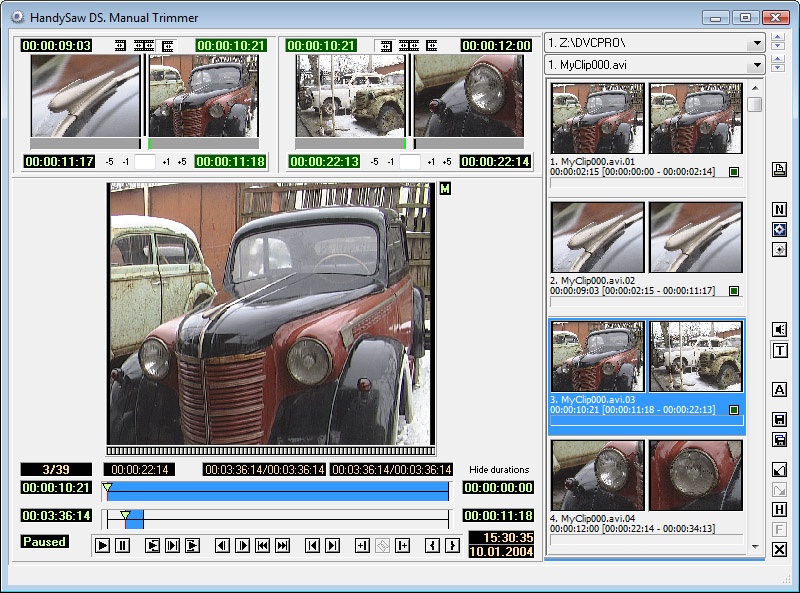The height and width of the screenshot is (593, 800).
Task: Click the diagonal down-left arrow icon
Action: 779,469
